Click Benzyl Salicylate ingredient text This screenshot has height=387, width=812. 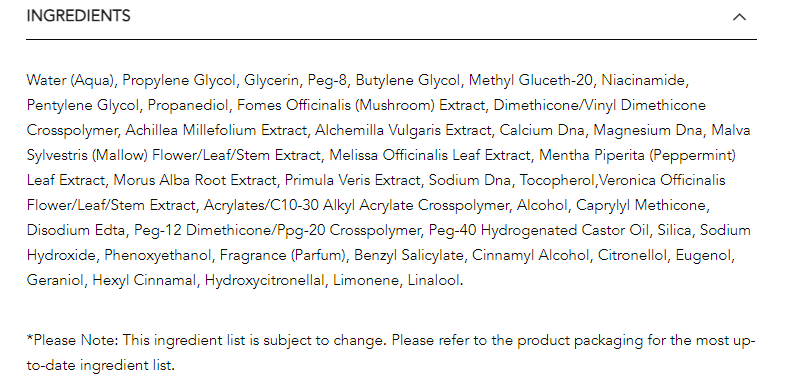[x=409, y=255]
